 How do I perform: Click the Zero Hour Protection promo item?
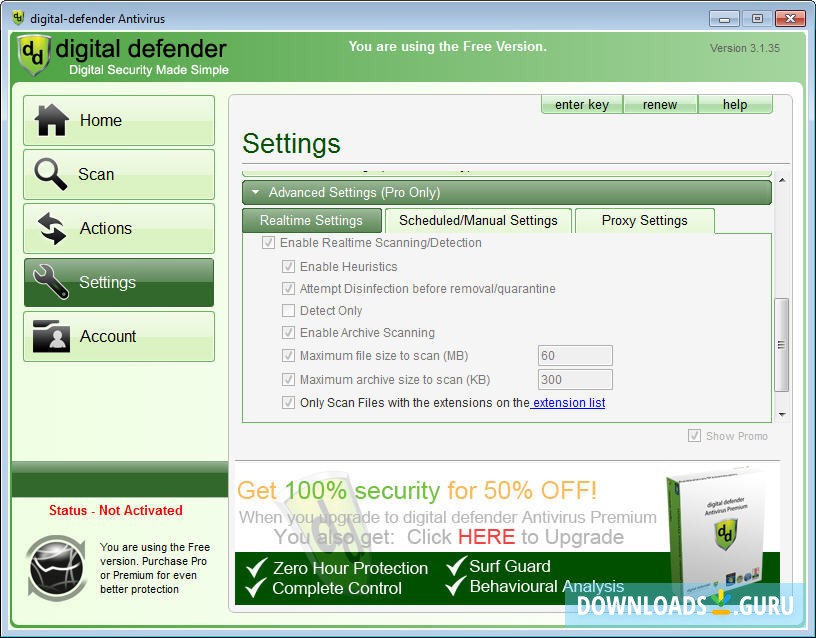337,568
